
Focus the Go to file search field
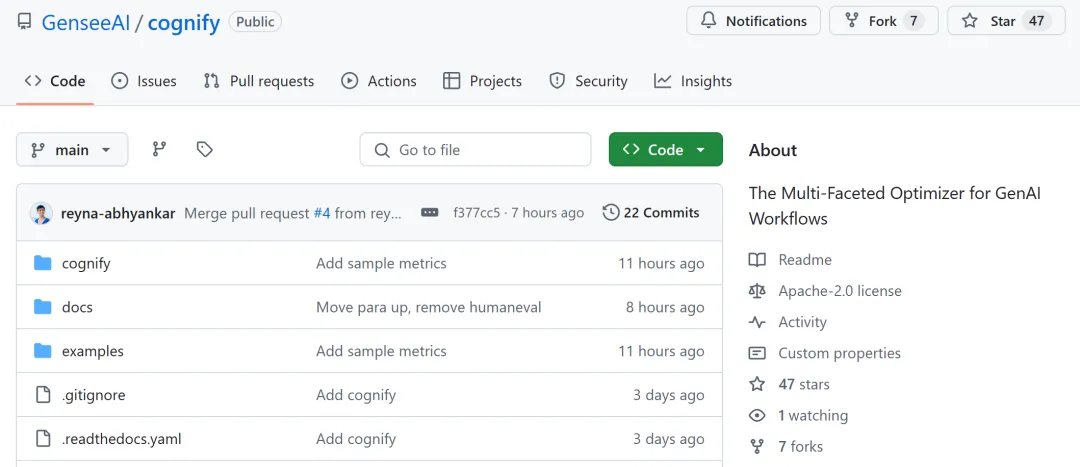coord(475,149)
